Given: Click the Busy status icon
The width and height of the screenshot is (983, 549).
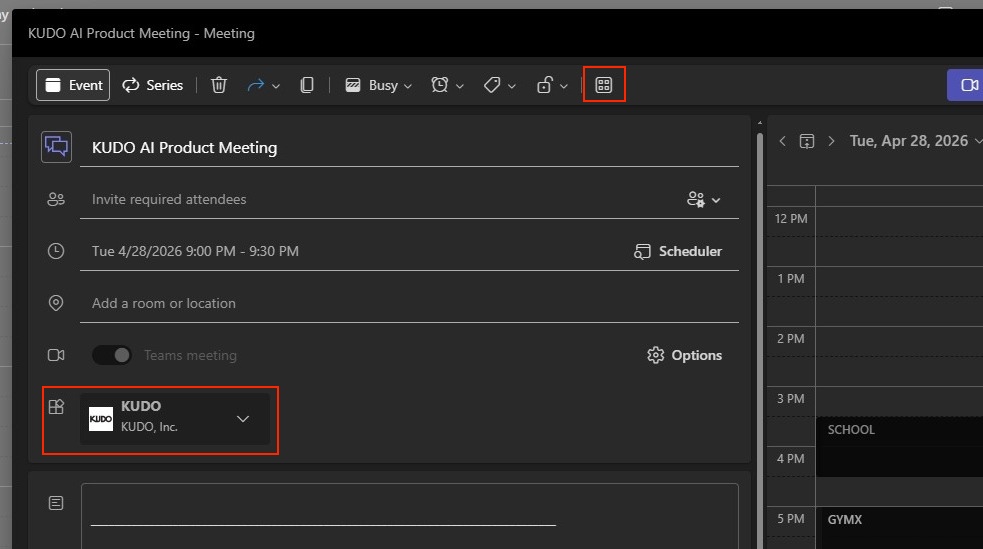Looking at the screenshot, I should (x=353, y=85).
